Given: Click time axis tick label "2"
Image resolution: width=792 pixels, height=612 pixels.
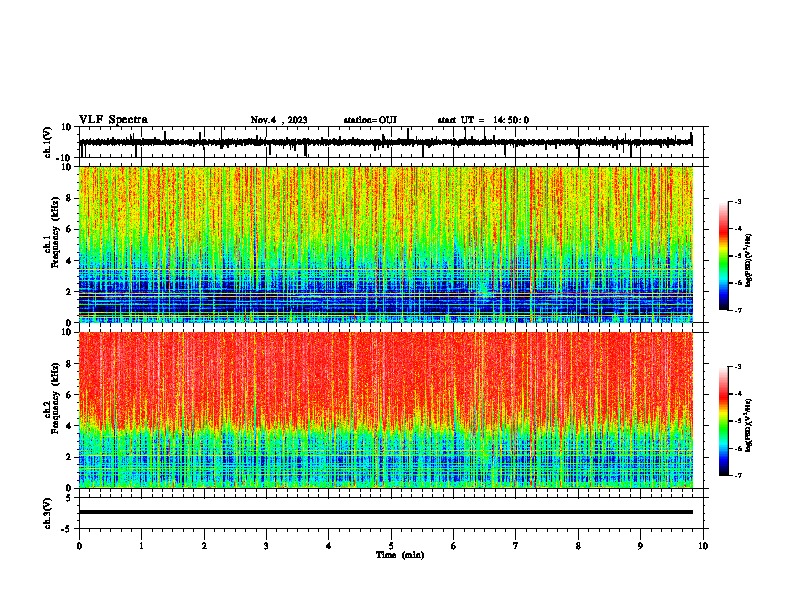Looking at the screenshot, I should pos(204,546).
